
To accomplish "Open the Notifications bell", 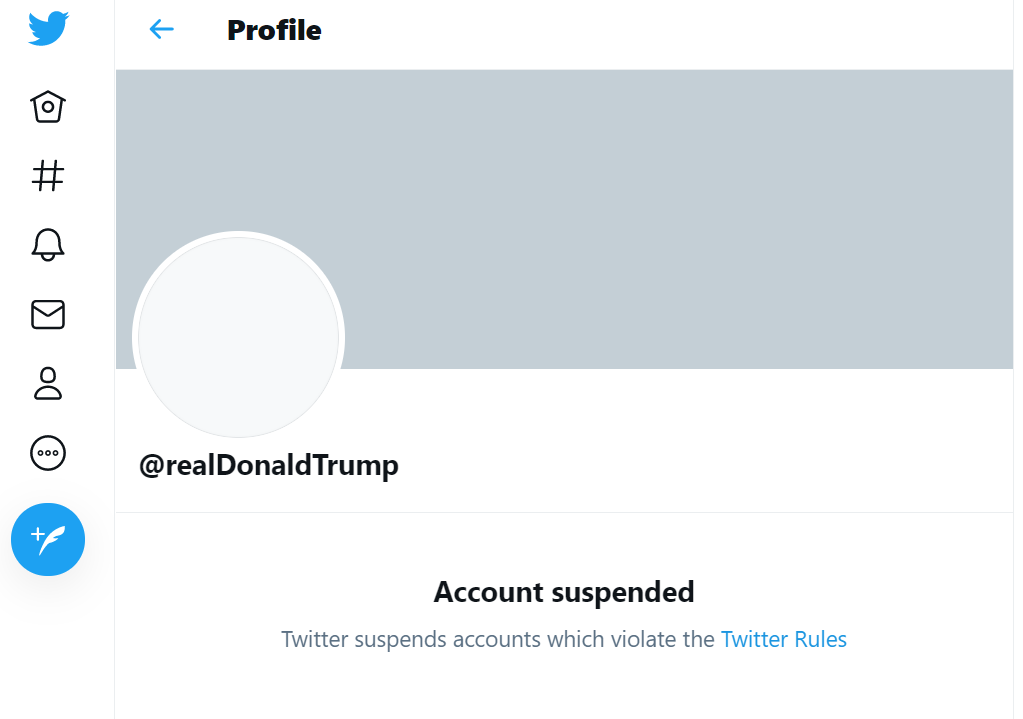I will coord(48,244).
